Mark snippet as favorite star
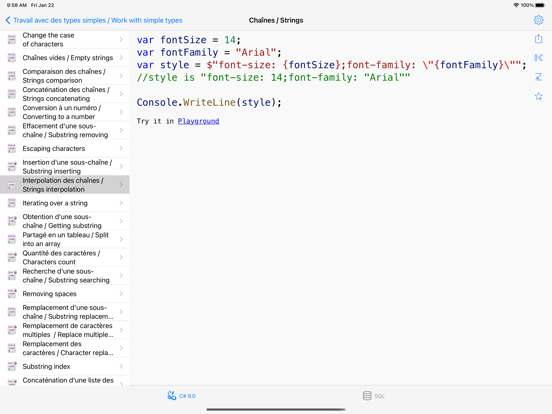 tap(538, 96)
